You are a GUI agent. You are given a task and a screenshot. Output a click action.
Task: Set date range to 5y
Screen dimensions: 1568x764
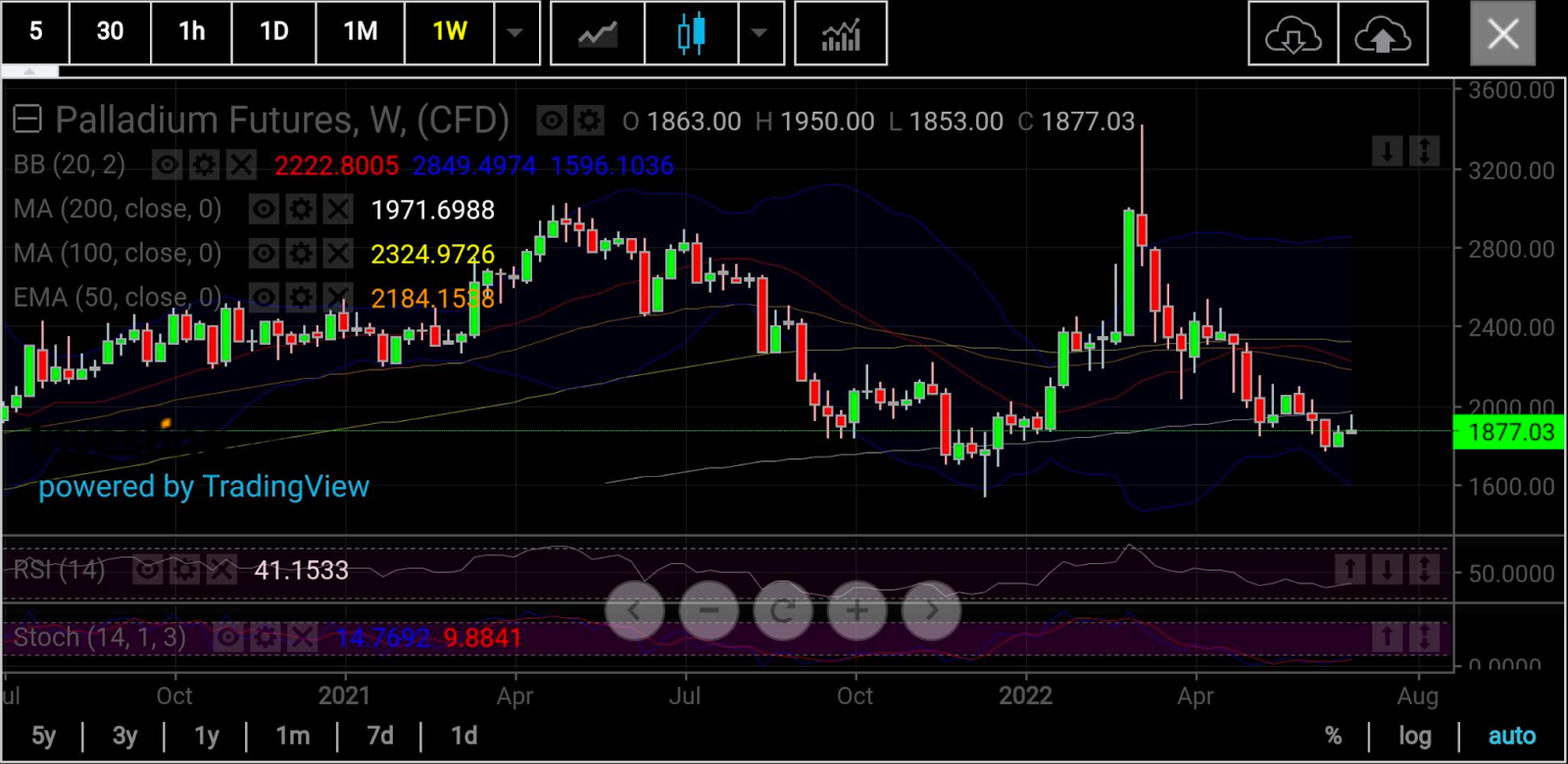point(44,736)
